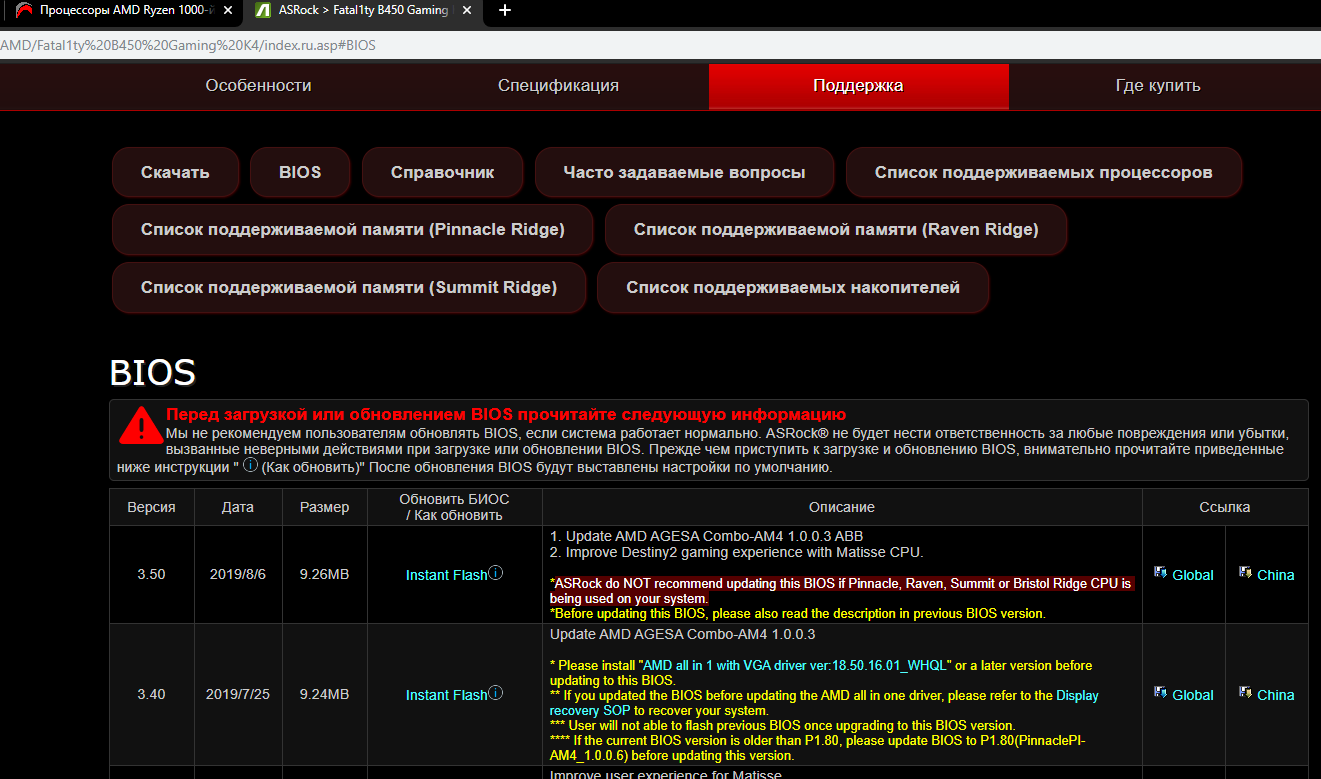Click the highlighted "ASRock do NOT recommend updating" note
The image size is (1321, 779).
click(x=841, y=590)
